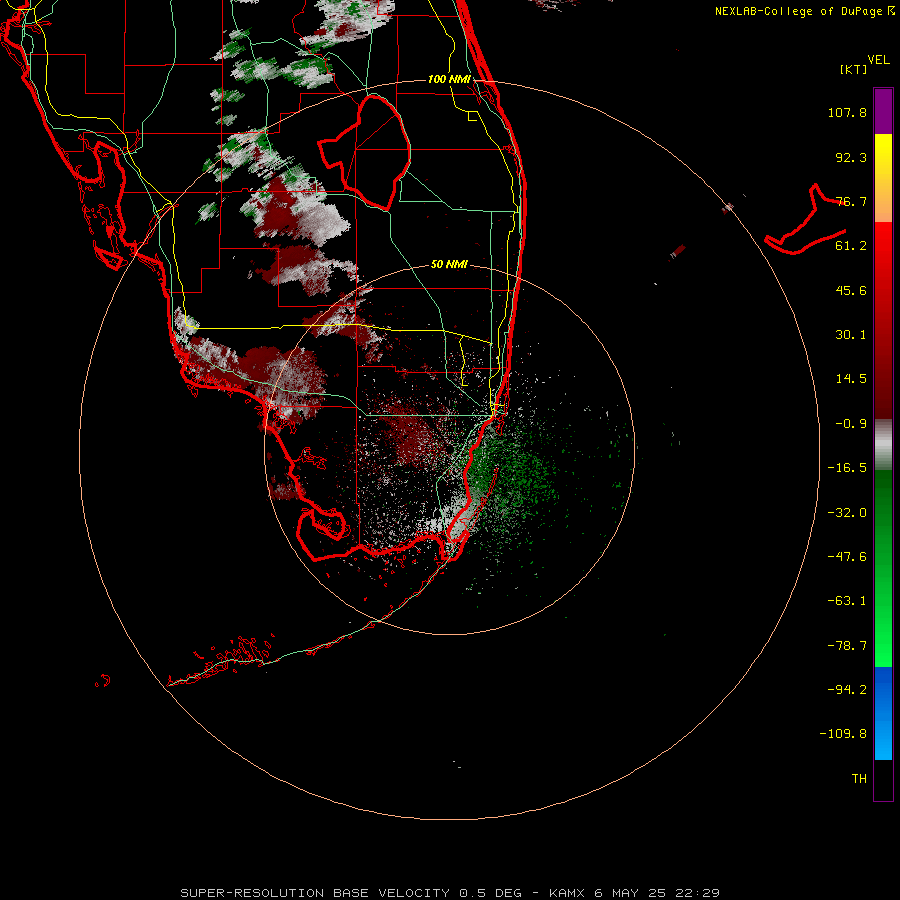The height and width of the screenshot is (900, 900).
Task: Click the -0.9 legend value
Action: [851, 424]
